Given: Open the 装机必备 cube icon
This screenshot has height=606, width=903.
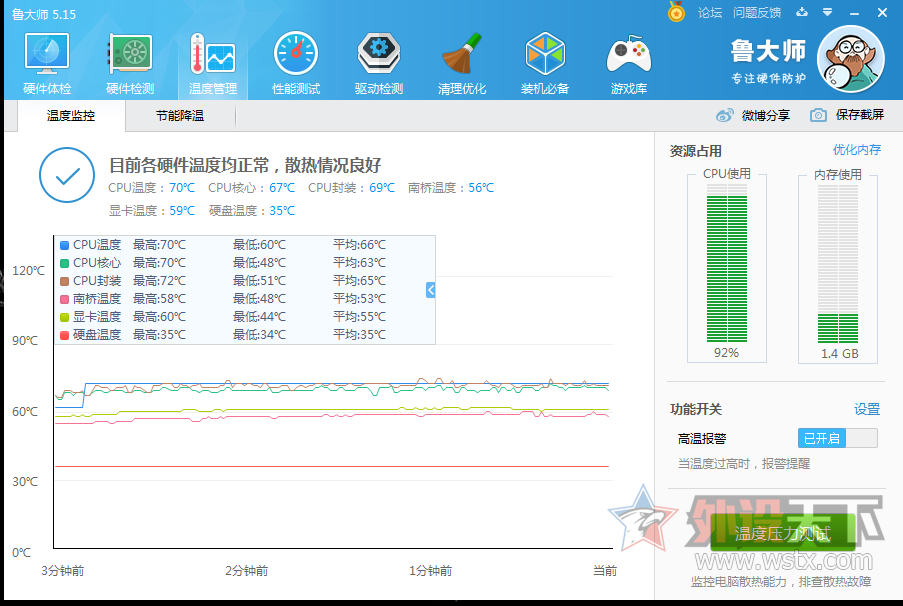Looking at the screenshot, I should (545, 54).
